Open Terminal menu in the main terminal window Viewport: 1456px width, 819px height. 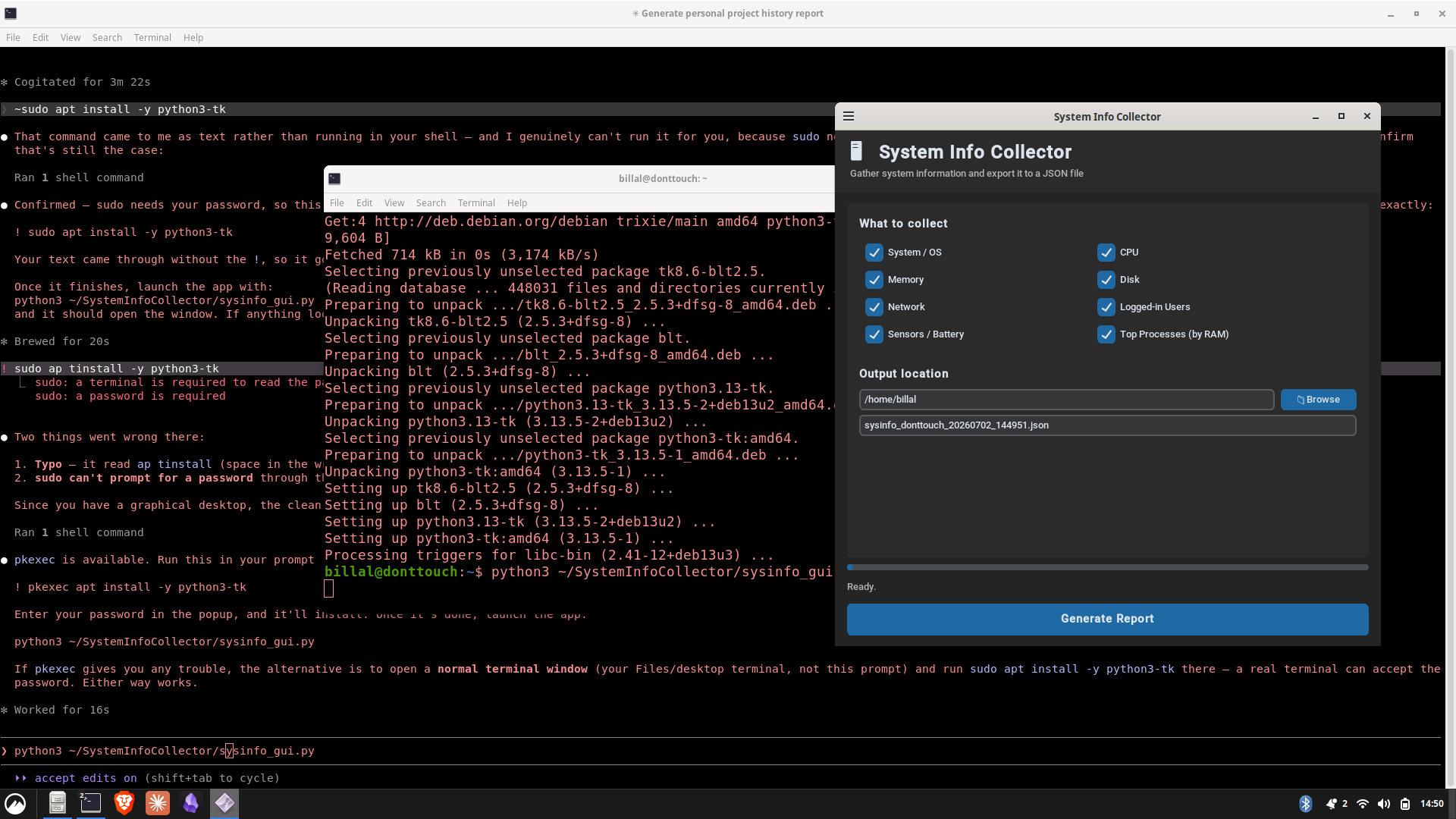point(152,37)
